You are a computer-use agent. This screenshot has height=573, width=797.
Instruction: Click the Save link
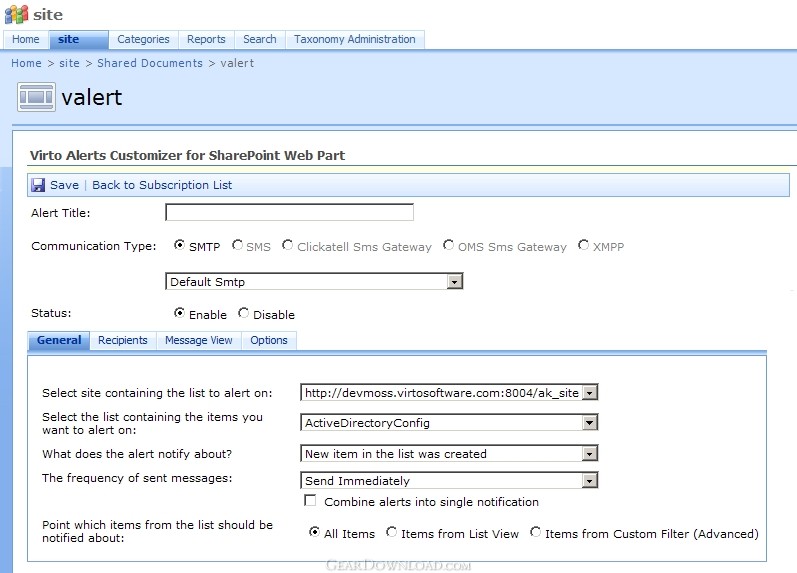coord(65,185)
